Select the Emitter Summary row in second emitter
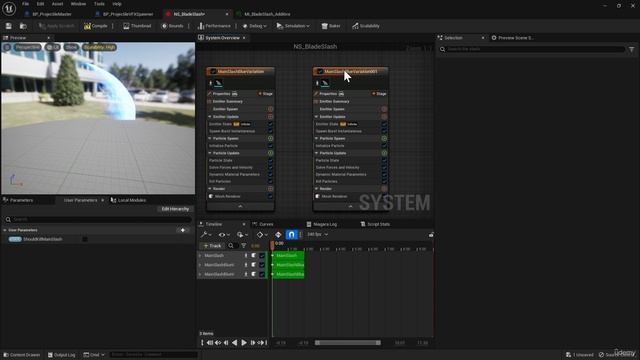This screenshot has width=640, height=360. pyautogui.click(x=350, y=101)
